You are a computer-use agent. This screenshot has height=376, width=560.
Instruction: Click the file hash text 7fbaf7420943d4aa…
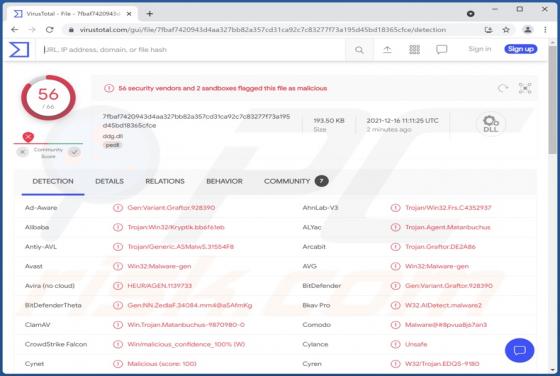pyautogui.click(x=196, y=121)
